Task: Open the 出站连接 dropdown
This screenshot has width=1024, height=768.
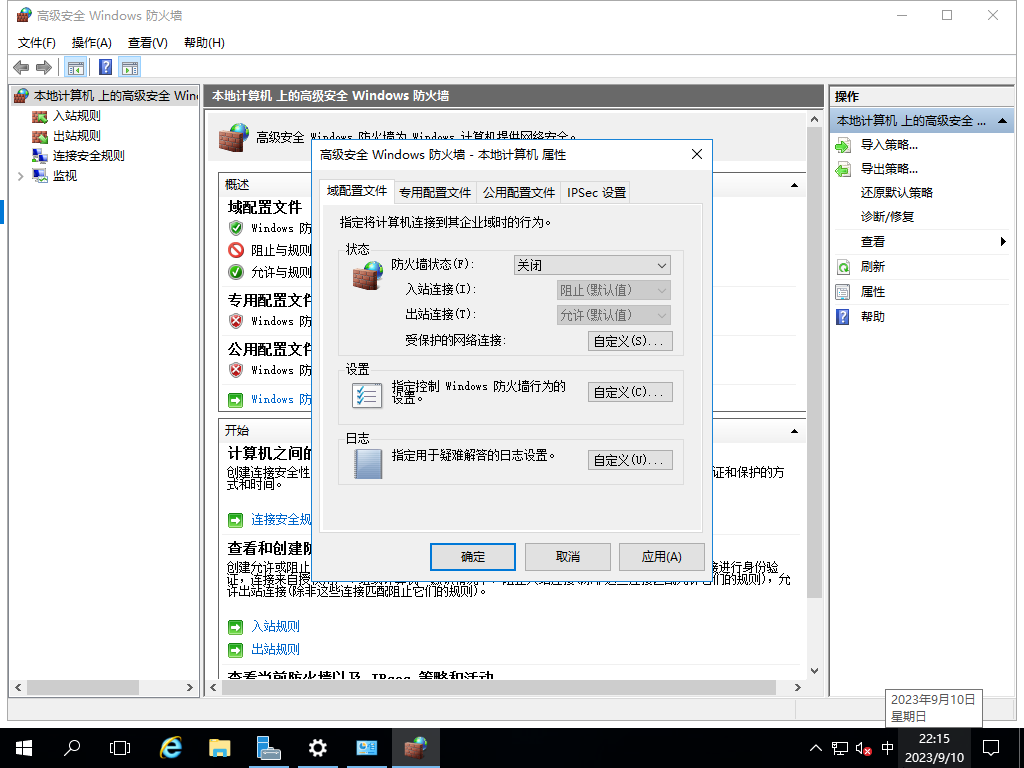Action: [613, 315]
